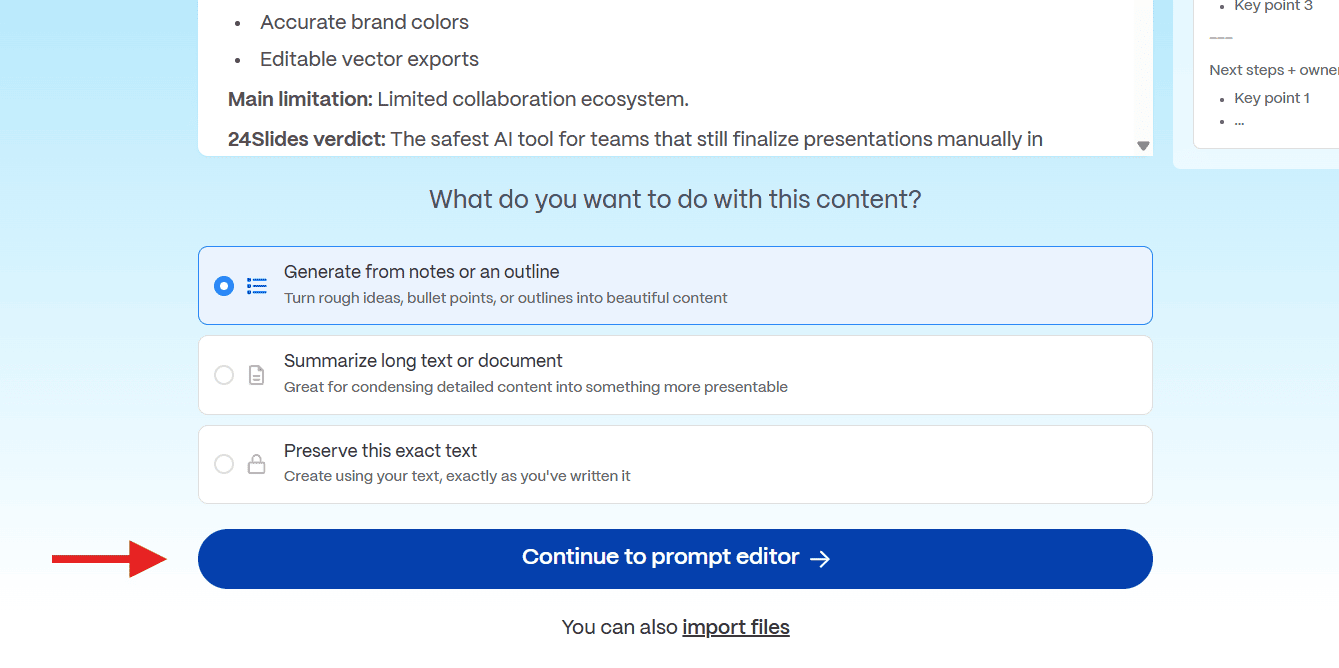Click 'Accurate brand colors' bullet text
The height and width of the screenshot is (668, 1339).
pos(364,22)
